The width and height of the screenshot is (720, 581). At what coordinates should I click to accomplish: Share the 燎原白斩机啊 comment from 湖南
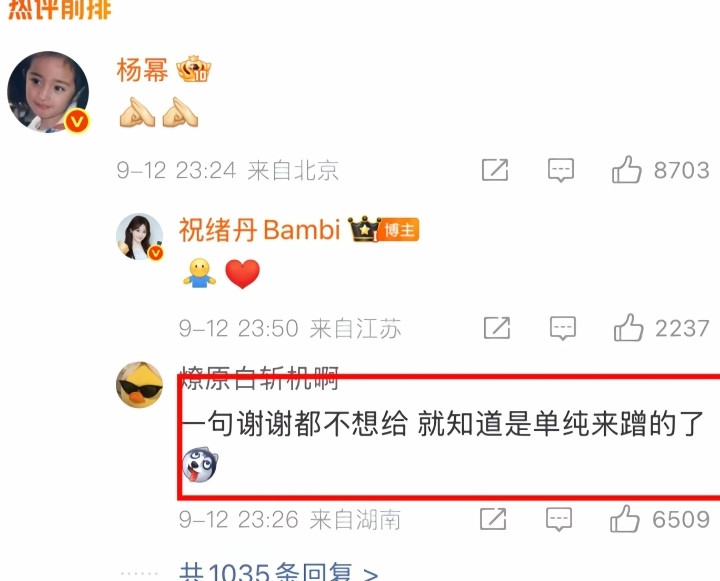pyautogui.click(x=493, y=519)
